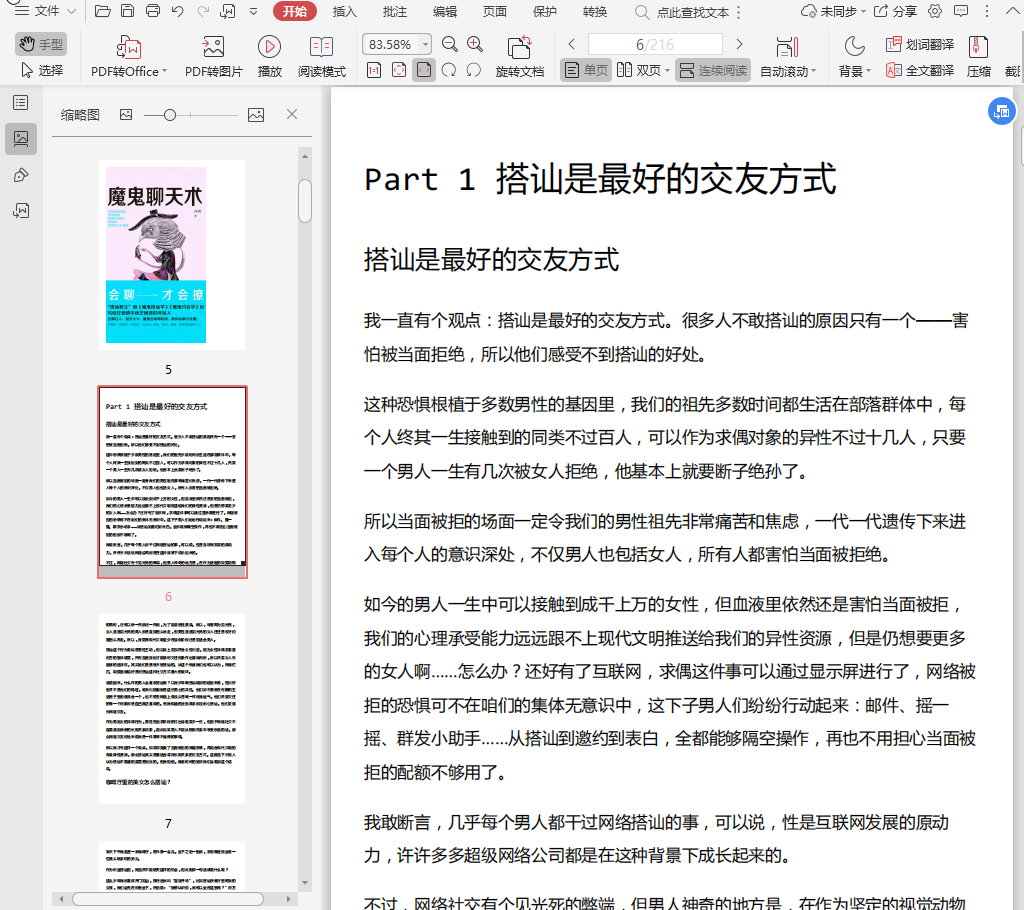Open the bookmarks outline sidebar icon
Image resolution: width=1024 pixels, height=910 pixels.
coord(20,102)
